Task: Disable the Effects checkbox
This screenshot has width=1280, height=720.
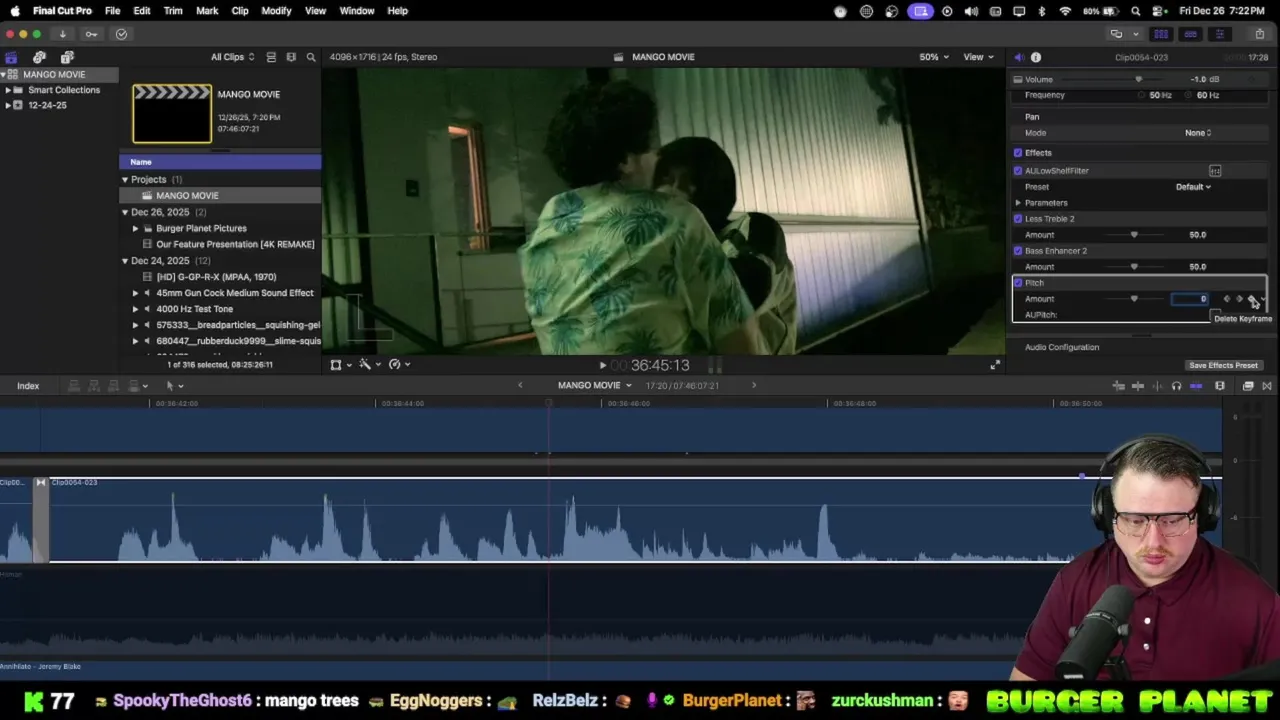Action: pyautogui.click(x=1018, y=153)
